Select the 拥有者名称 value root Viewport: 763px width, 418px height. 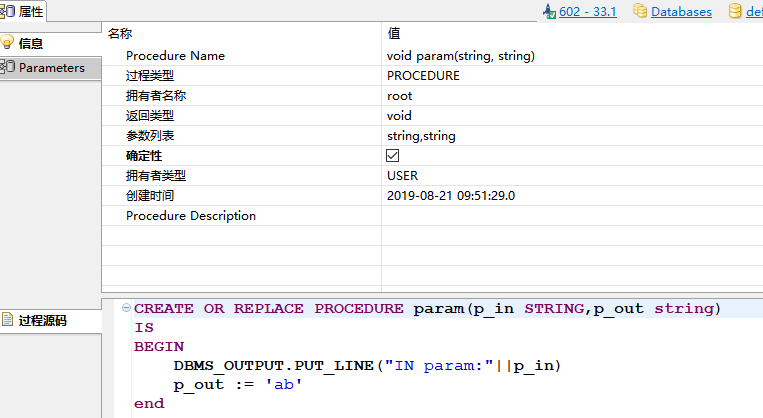[399, 96]
